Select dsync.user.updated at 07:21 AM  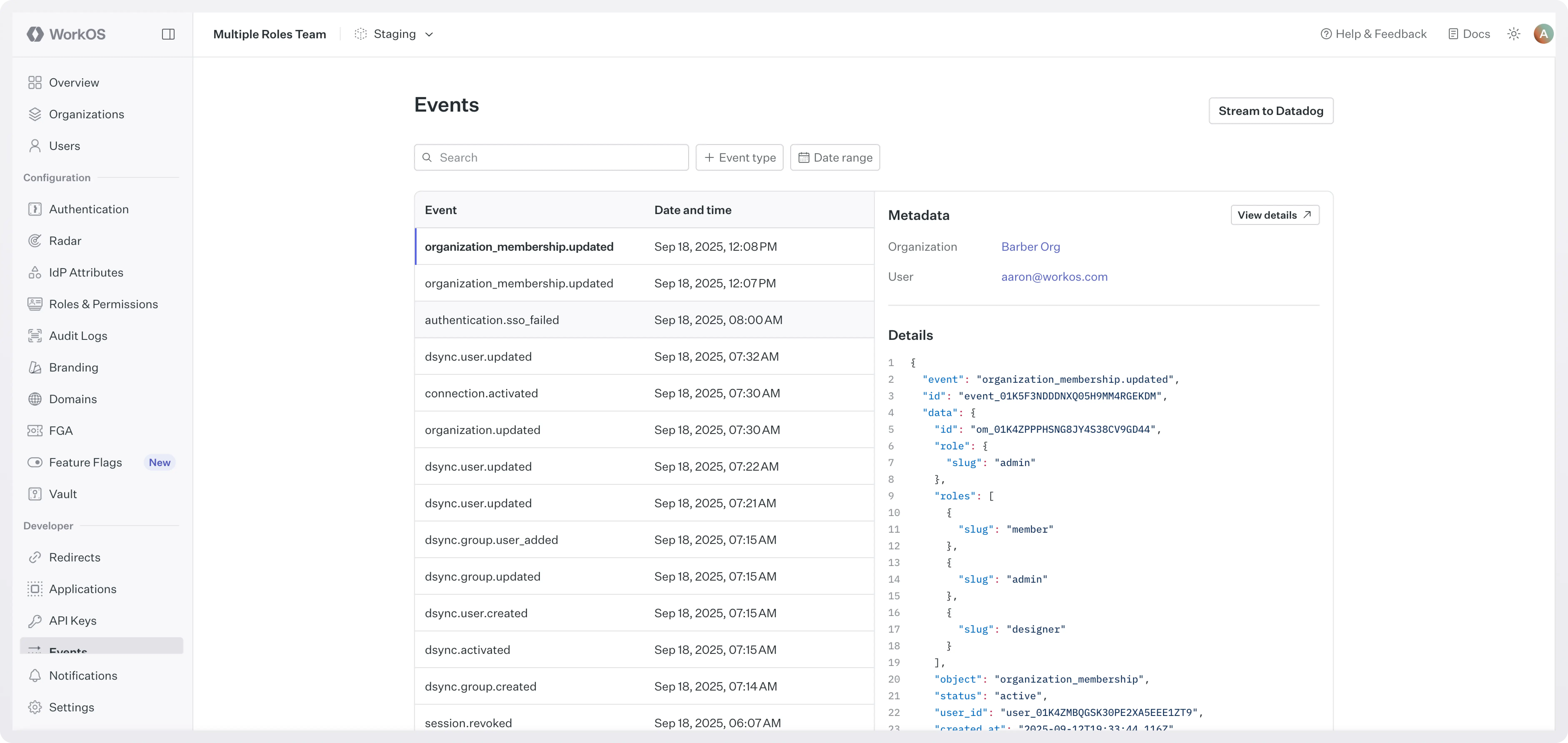(x=645, y=503)
